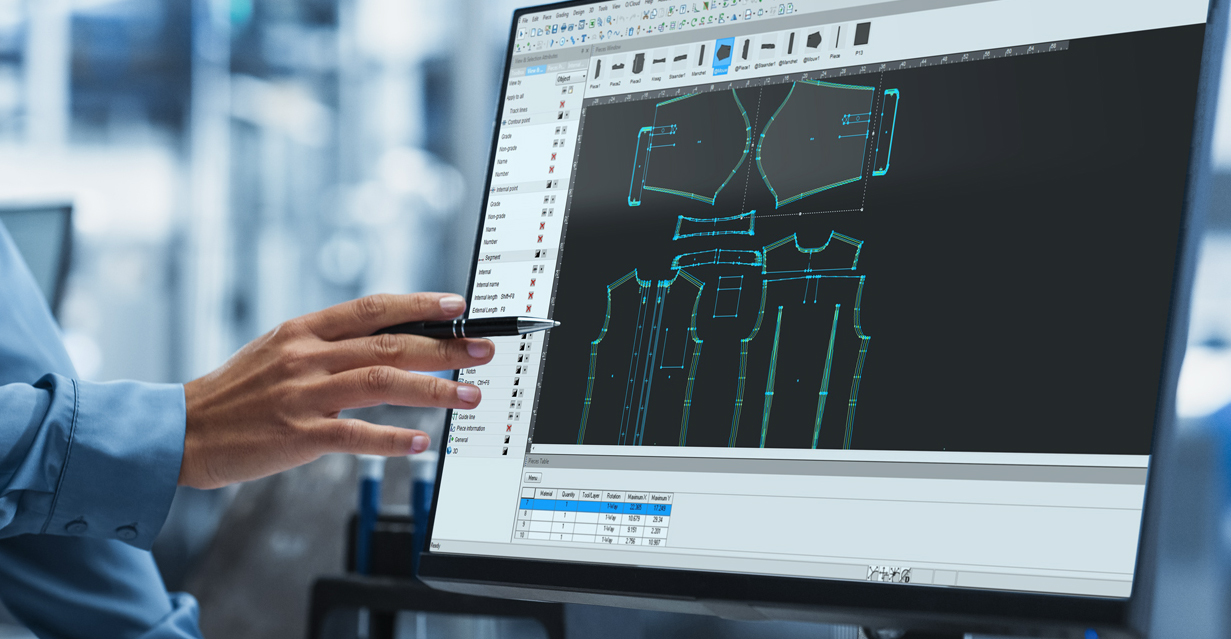The width and height of the screenshot is (1231, 639).
Task: Click the 3D section globe icon
Action: [449, 451]
